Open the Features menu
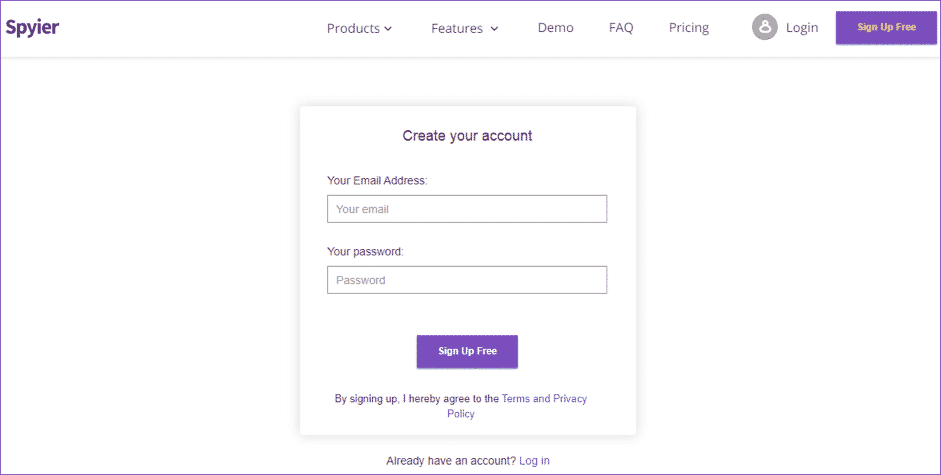The height and width of the screenshot is (475, 941). (x=457, y=28)
